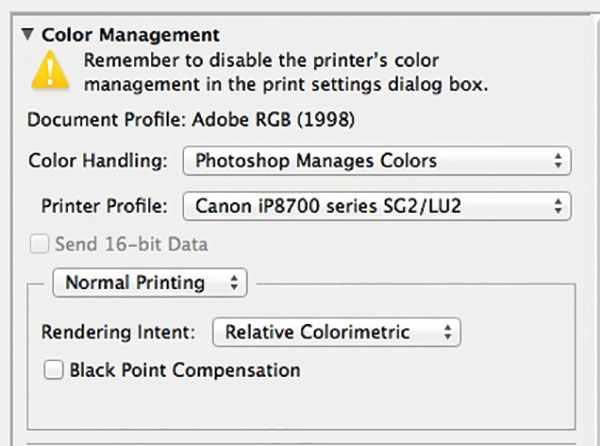
Task: Click the Send 16-bit Data label
Action: 132,244
